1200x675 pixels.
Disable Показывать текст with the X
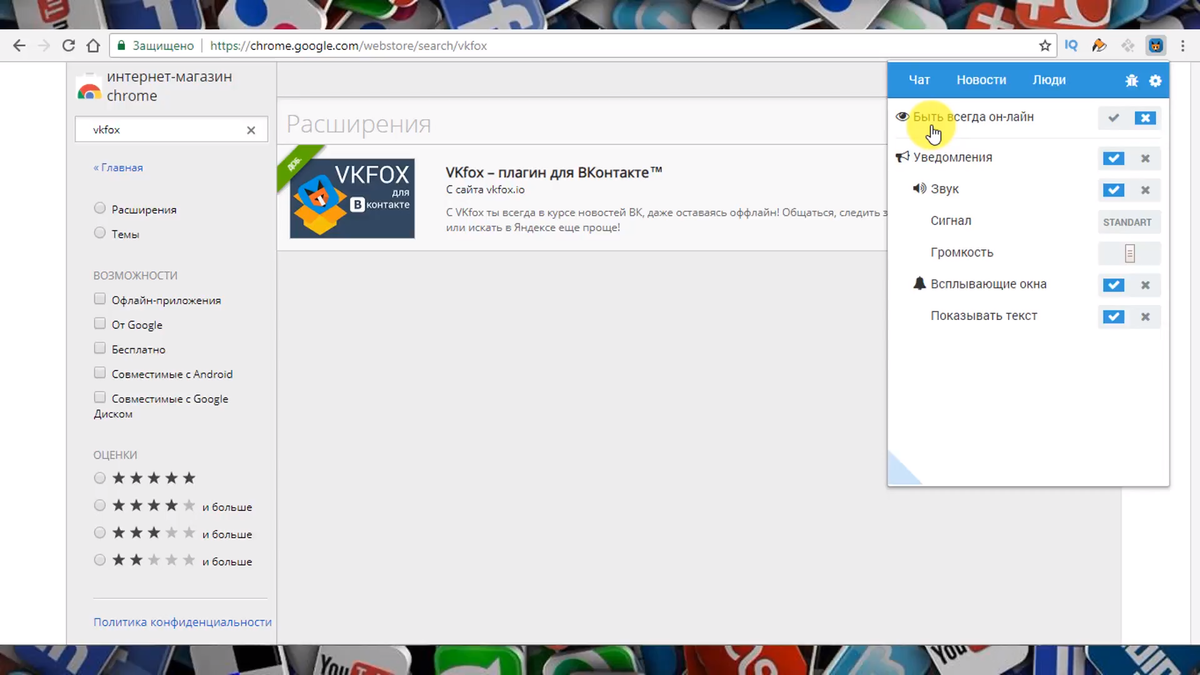click(x=1145, y=317)
